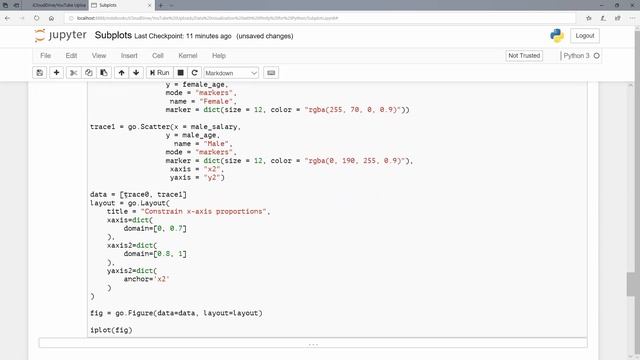Click the Python 3 kernel indicator circle
The height and width of the screenshot is (360, 640).
(596, 56)
